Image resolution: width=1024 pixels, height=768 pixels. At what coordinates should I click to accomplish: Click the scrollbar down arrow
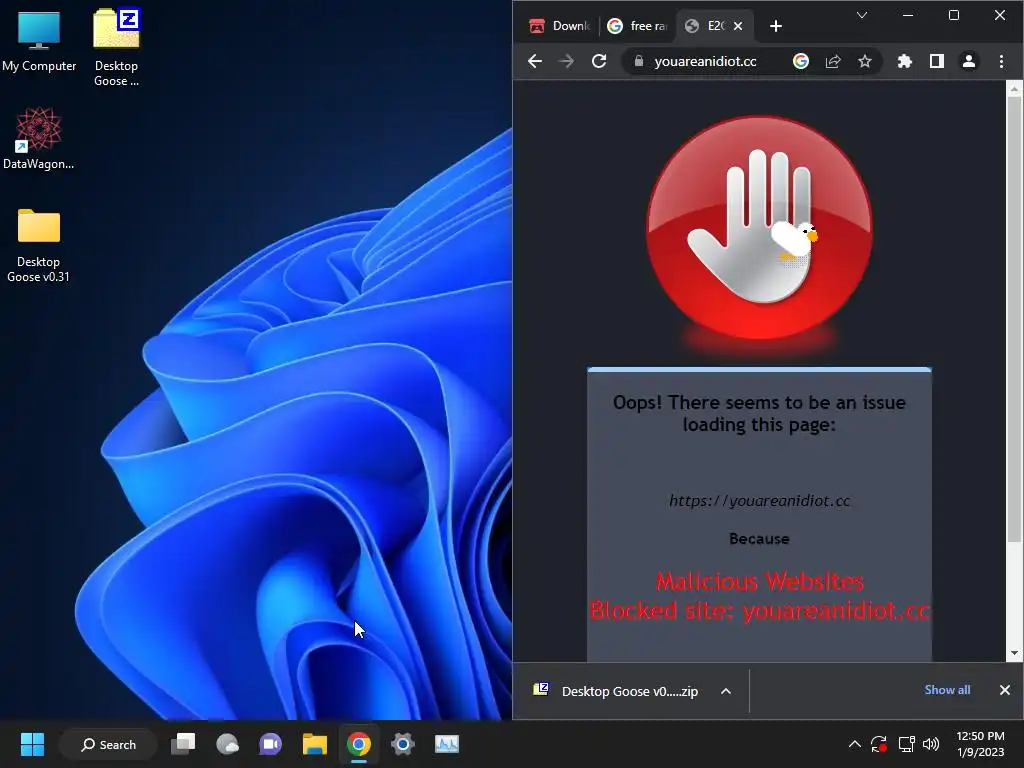[1014, 652]
